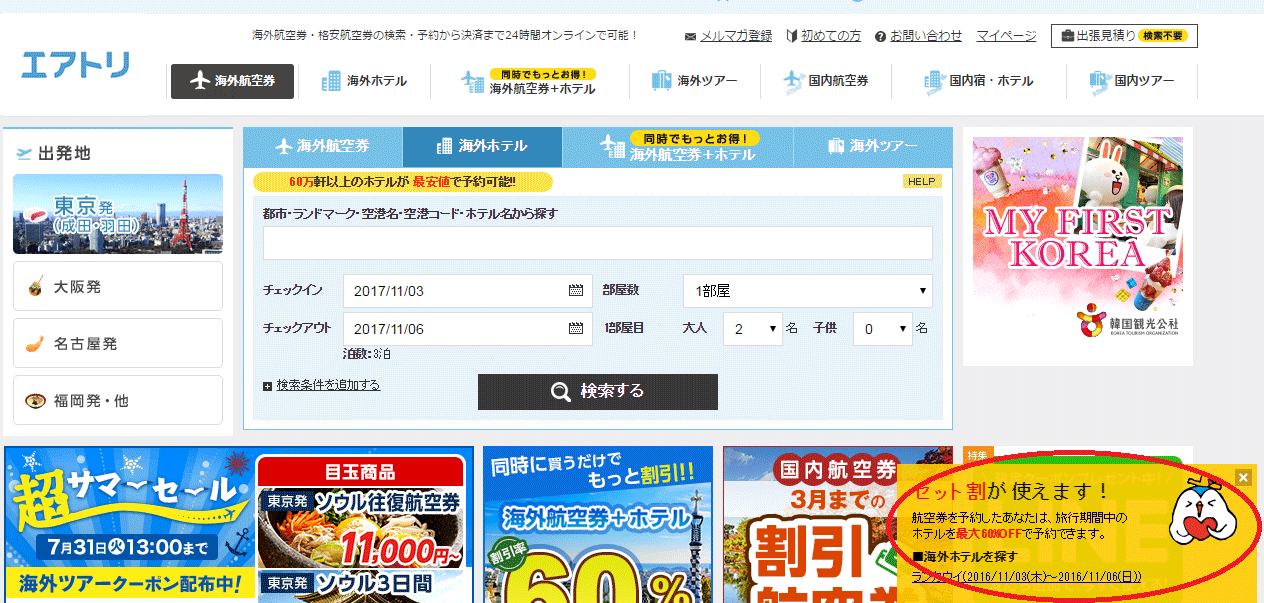Select 国内航空券 in the top navigation
This screenshot has height=603, width=1264.
click(826, 81)
